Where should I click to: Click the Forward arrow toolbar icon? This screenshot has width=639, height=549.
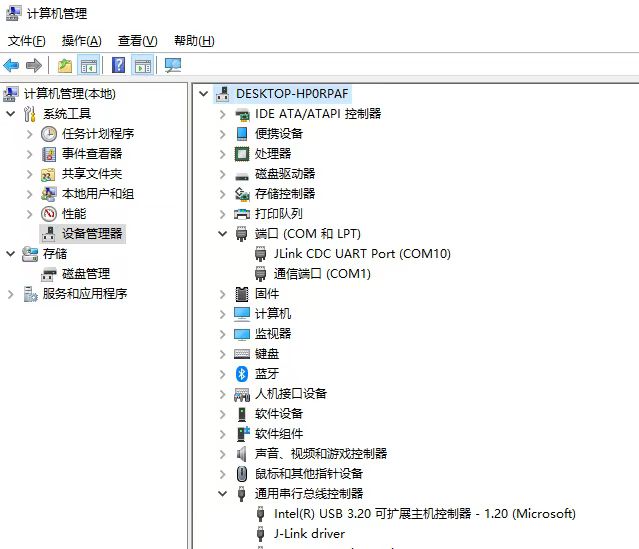coord(34,65)
